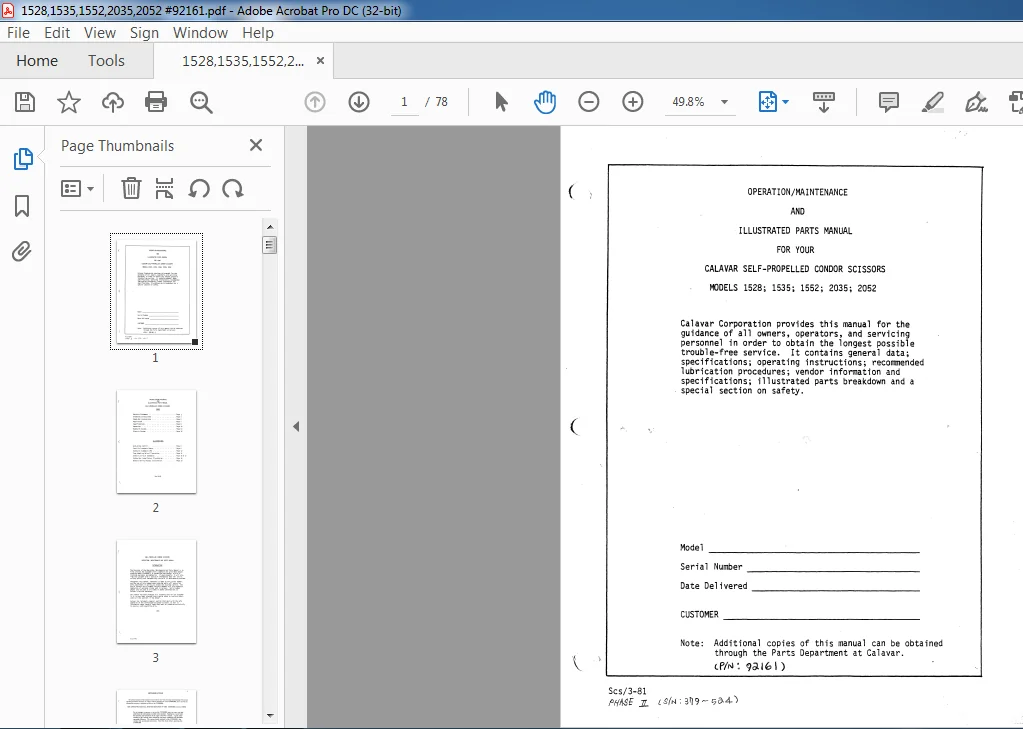
Task: Switch to the Tools tab
Action: [x=106, y=61]
